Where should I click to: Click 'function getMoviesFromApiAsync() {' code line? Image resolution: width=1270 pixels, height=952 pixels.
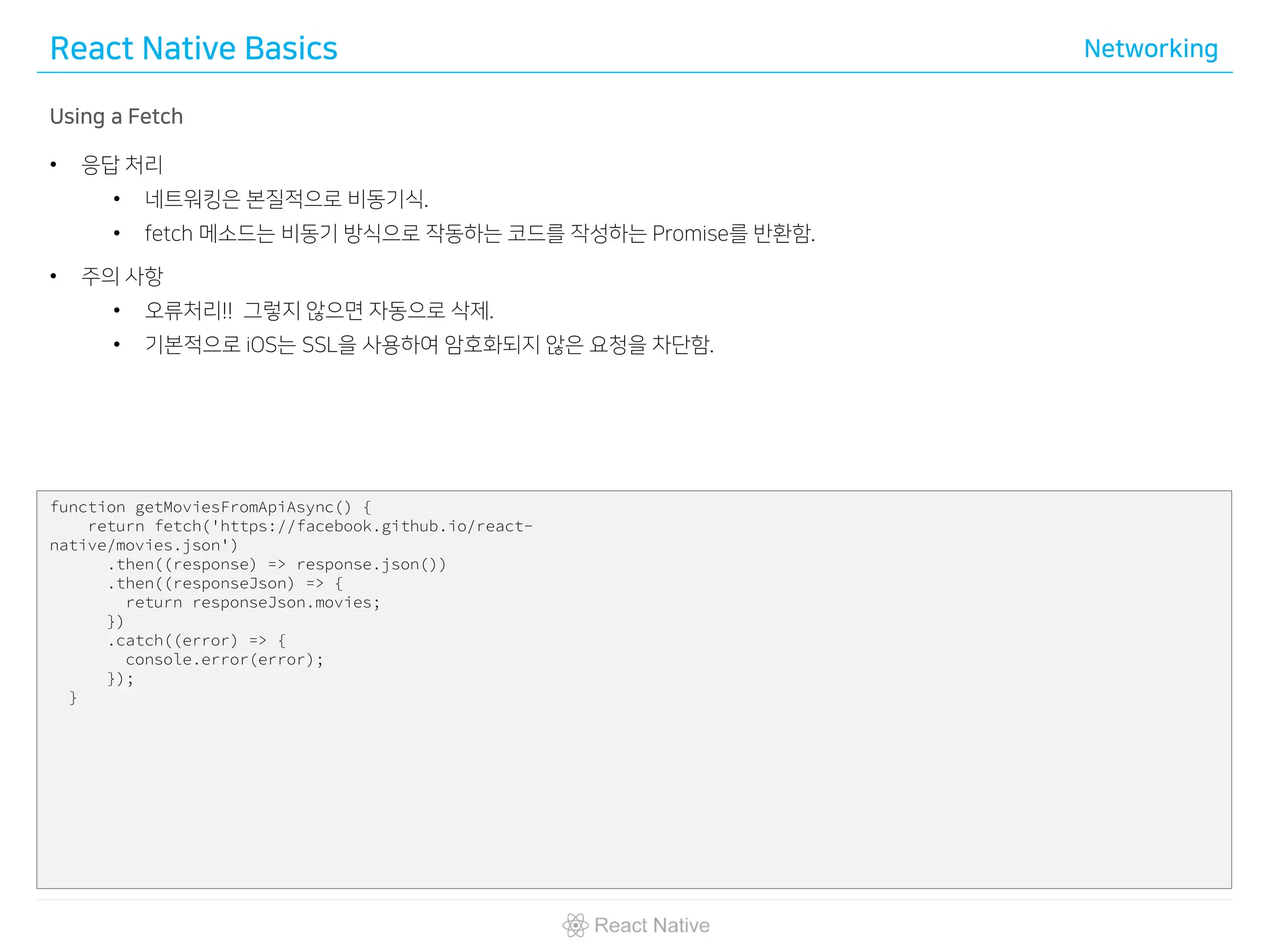(x=211, y=507)
